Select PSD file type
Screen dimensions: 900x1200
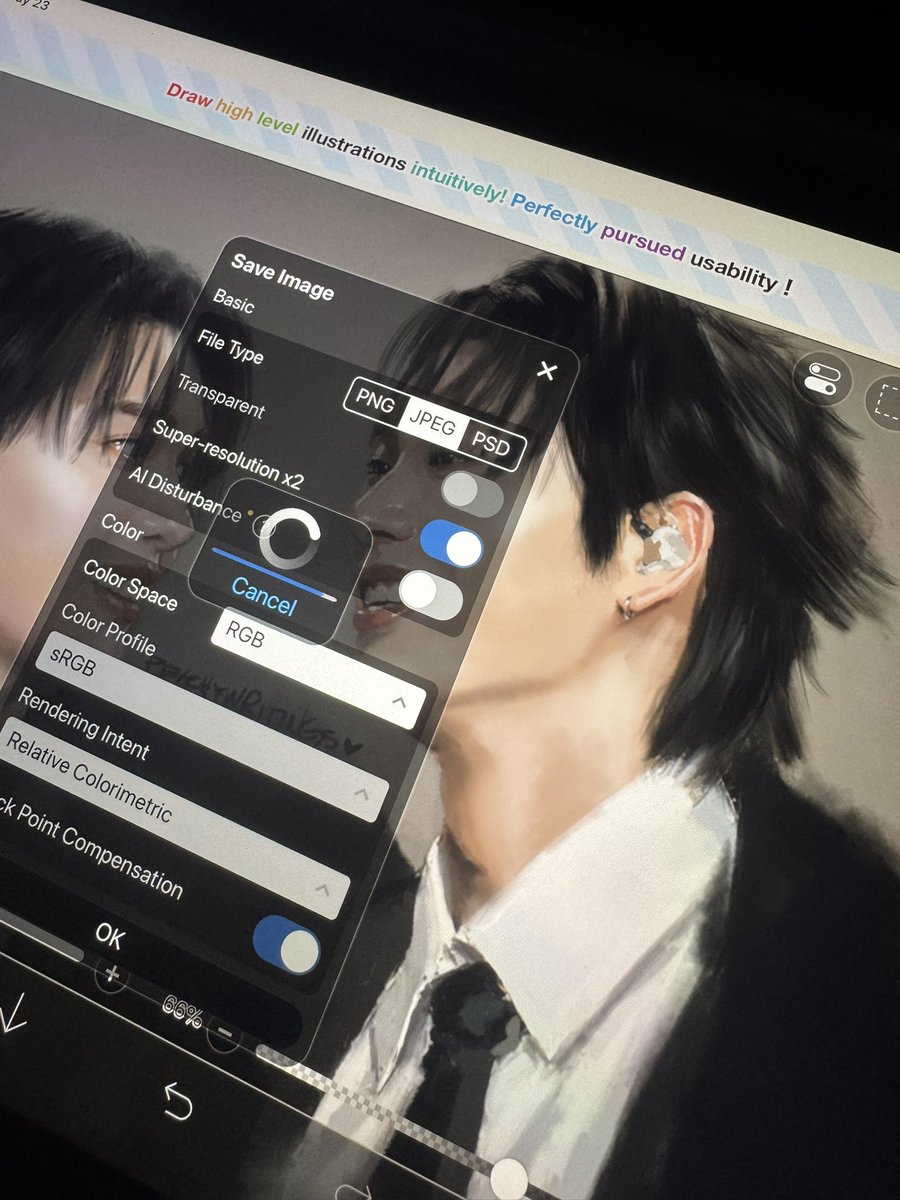(490, 444)
